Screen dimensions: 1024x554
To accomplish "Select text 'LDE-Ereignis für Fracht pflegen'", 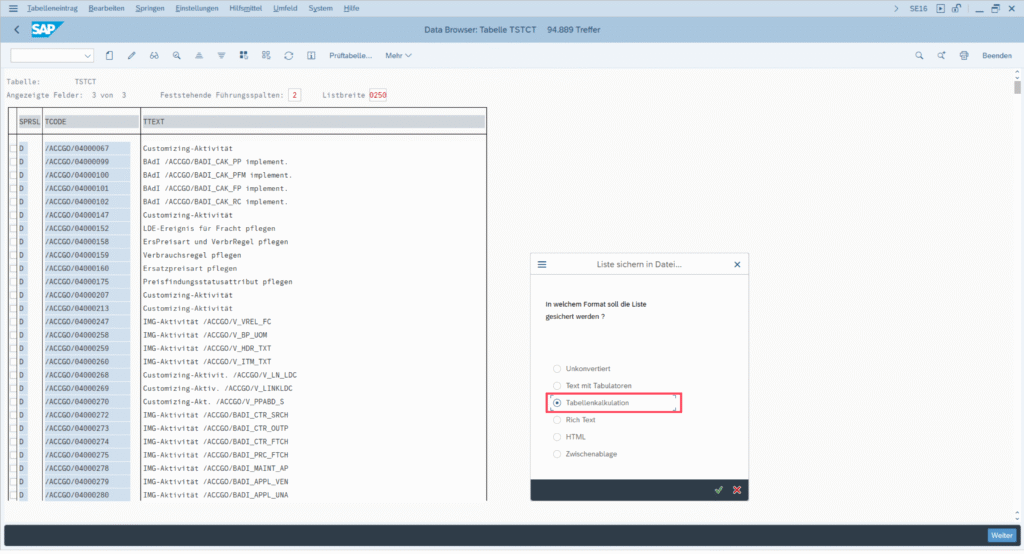I will [x=209, y=228].
